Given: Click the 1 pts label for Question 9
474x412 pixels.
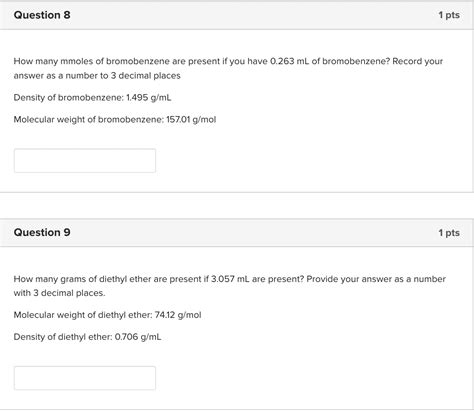Looking at the screenshot, I should (449, 233).
